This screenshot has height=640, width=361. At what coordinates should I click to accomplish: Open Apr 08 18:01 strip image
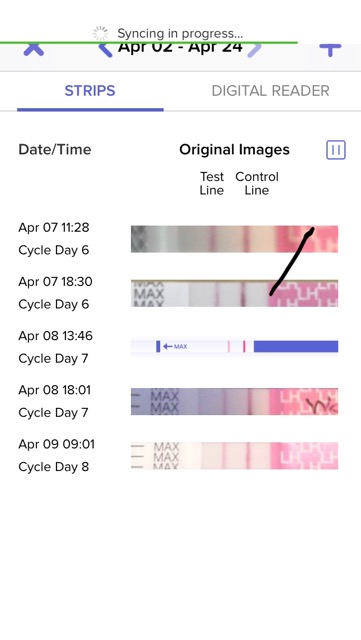[x=234, y=401]
